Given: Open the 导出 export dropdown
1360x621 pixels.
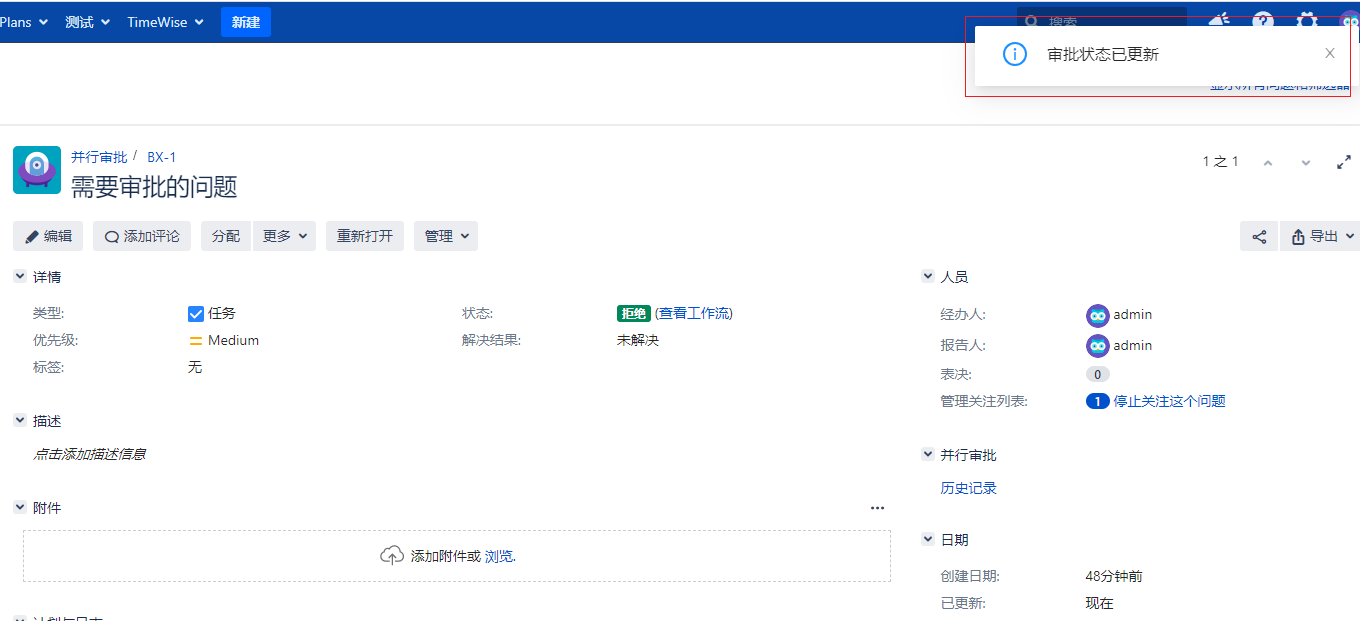Looking at the screenshot, I should coord(1321,237).
